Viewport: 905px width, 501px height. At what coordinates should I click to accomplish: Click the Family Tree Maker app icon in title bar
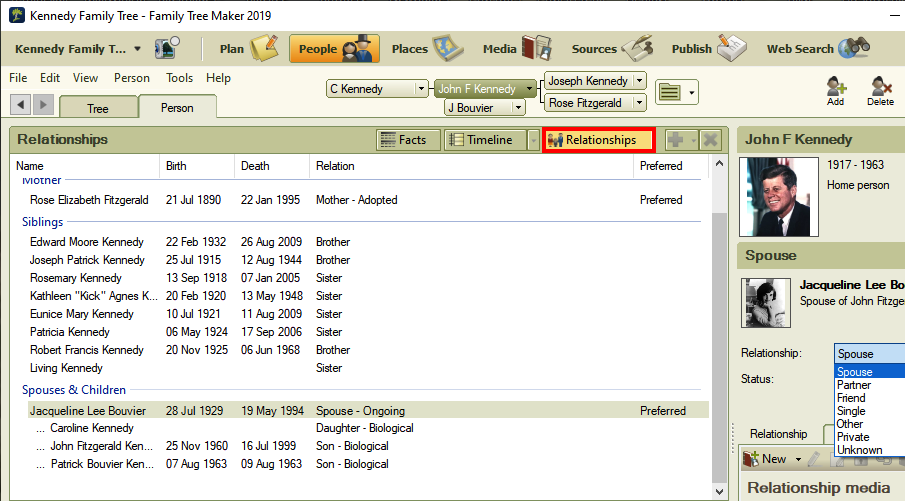point(17,15)
